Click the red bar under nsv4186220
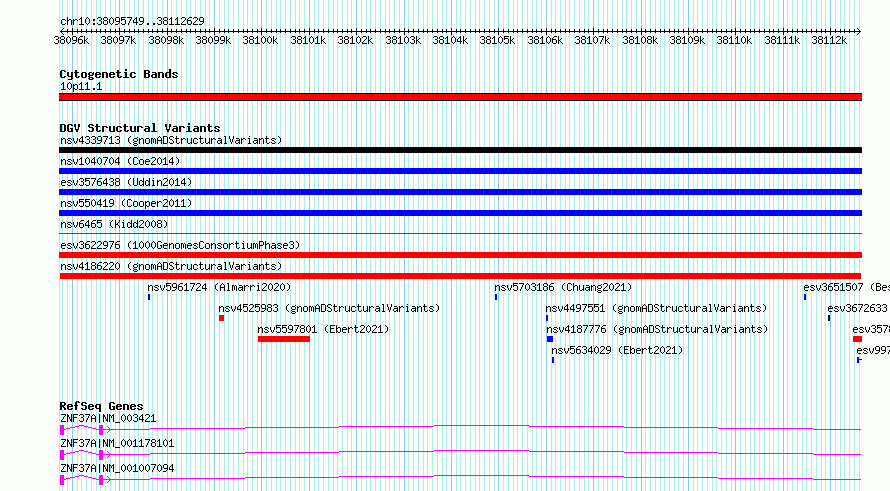 [x=460, y=276]
